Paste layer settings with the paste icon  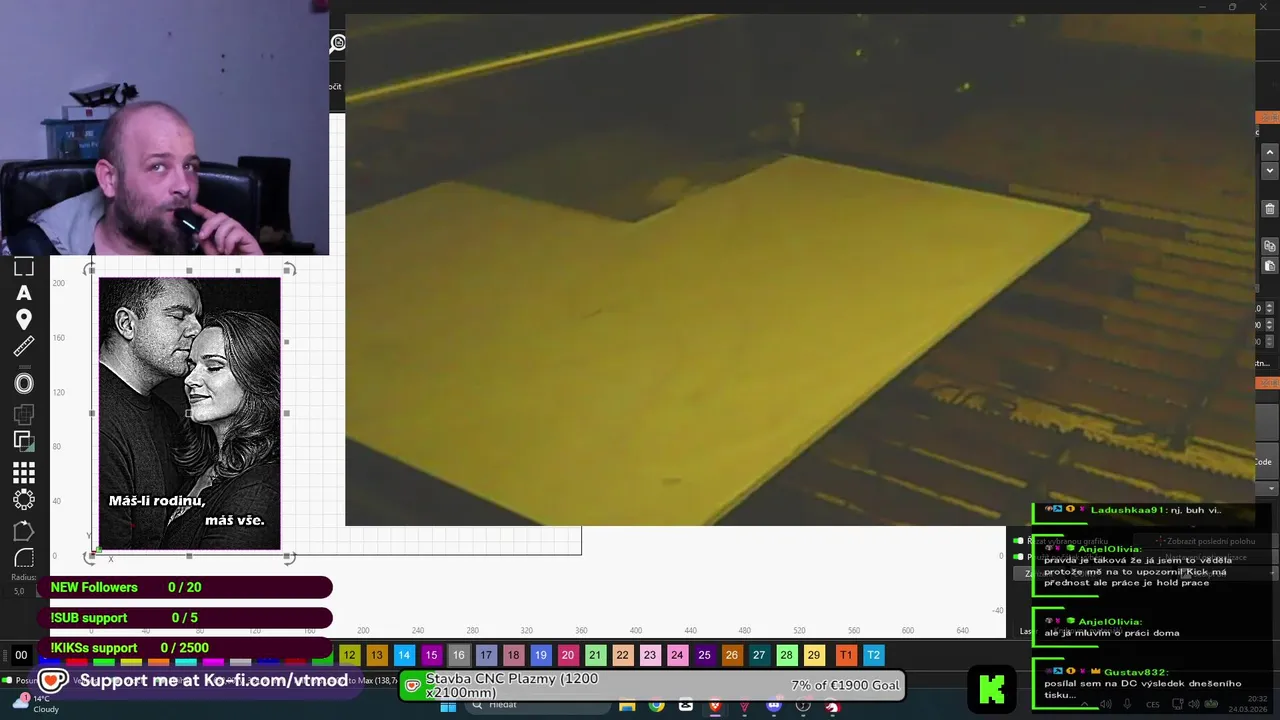1270,266
